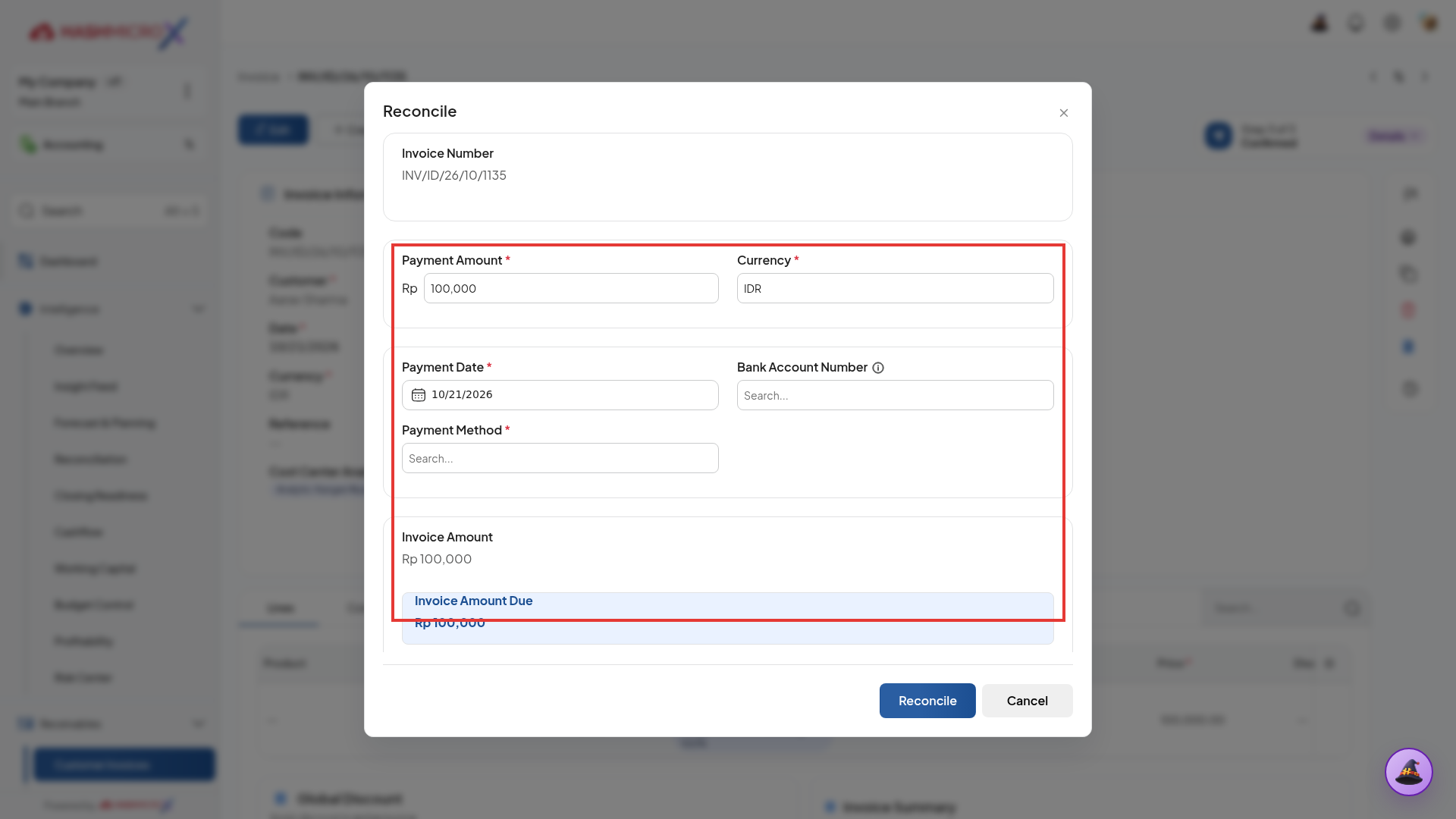Click the Payment Date field
The image size is (1456, 819).
point(560,395)
